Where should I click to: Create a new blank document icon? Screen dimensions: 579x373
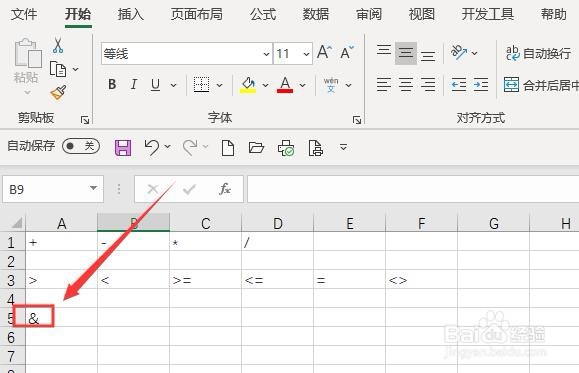(227, 148)
